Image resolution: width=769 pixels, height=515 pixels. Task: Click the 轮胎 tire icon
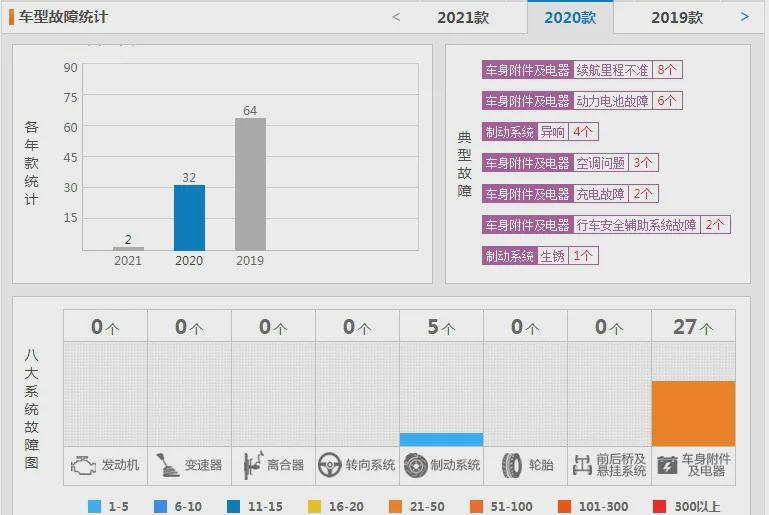pyautogui.click(x=512, y=465)
